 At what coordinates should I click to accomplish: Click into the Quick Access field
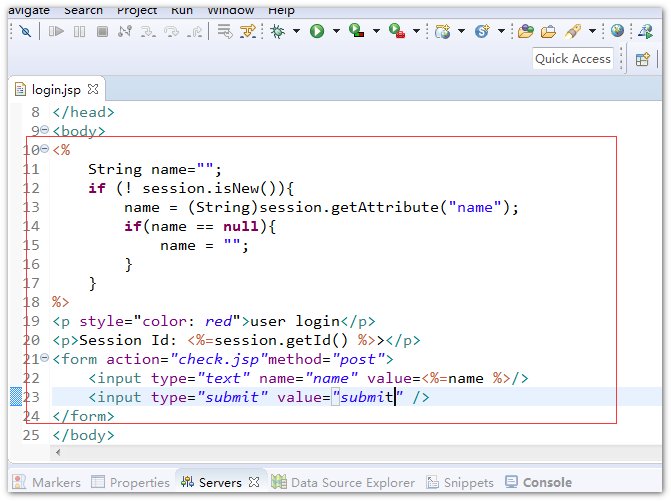coord(572,59)
